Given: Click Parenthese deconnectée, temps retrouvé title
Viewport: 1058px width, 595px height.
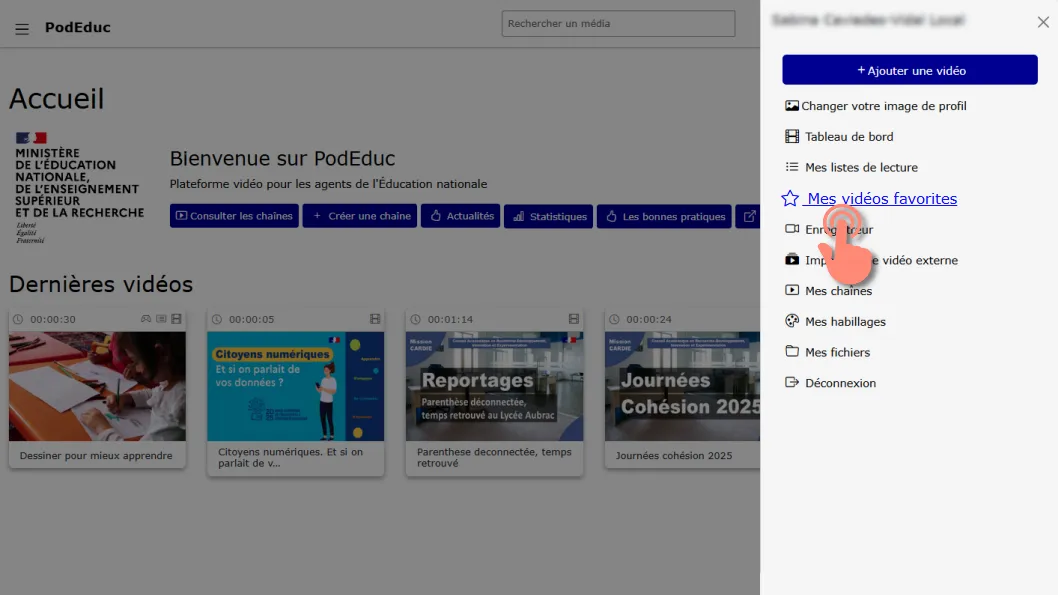Looking at the screenshot, I should pos(494,457).
